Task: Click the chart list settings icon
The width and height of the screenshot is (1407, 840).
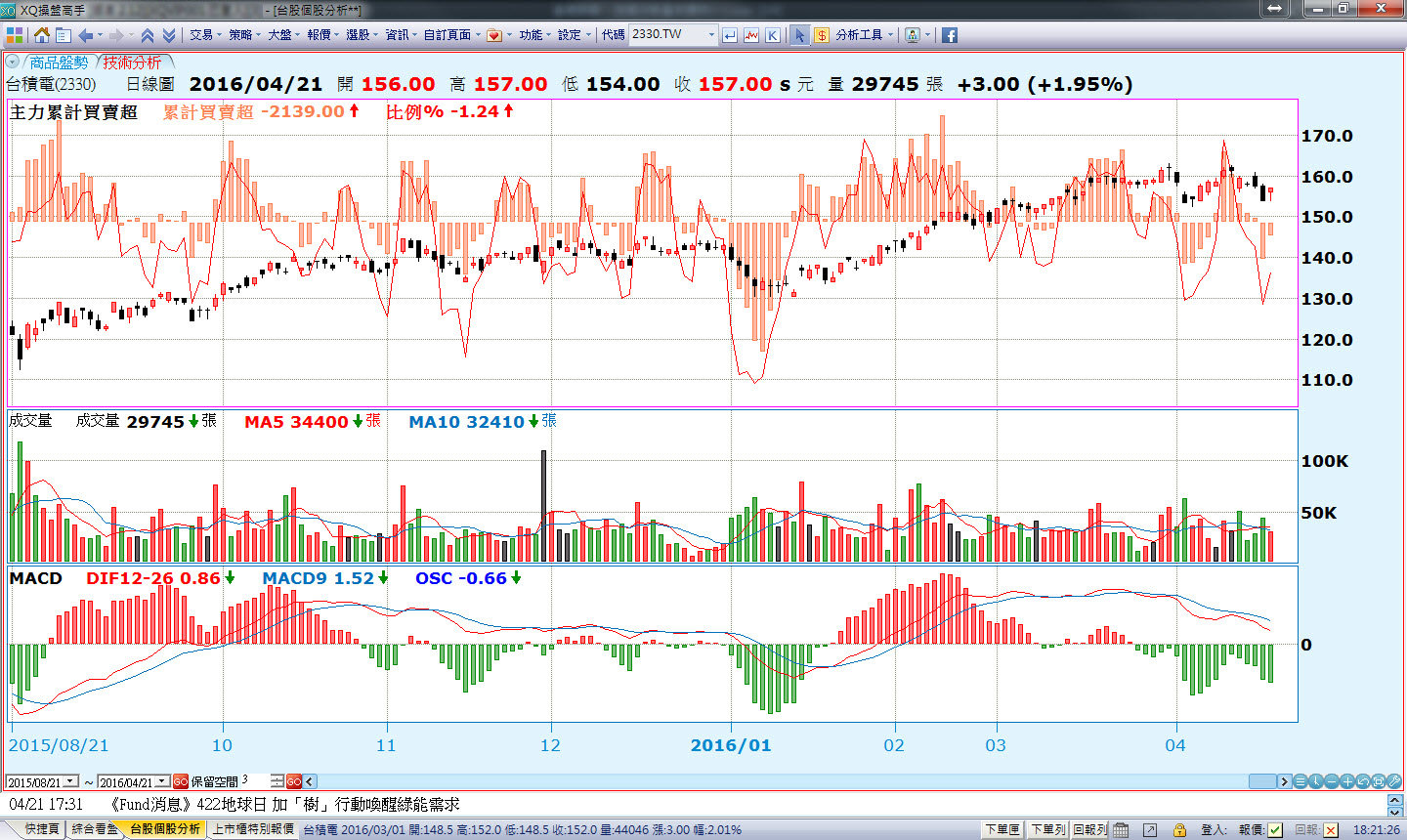Action: point(1300,781)
